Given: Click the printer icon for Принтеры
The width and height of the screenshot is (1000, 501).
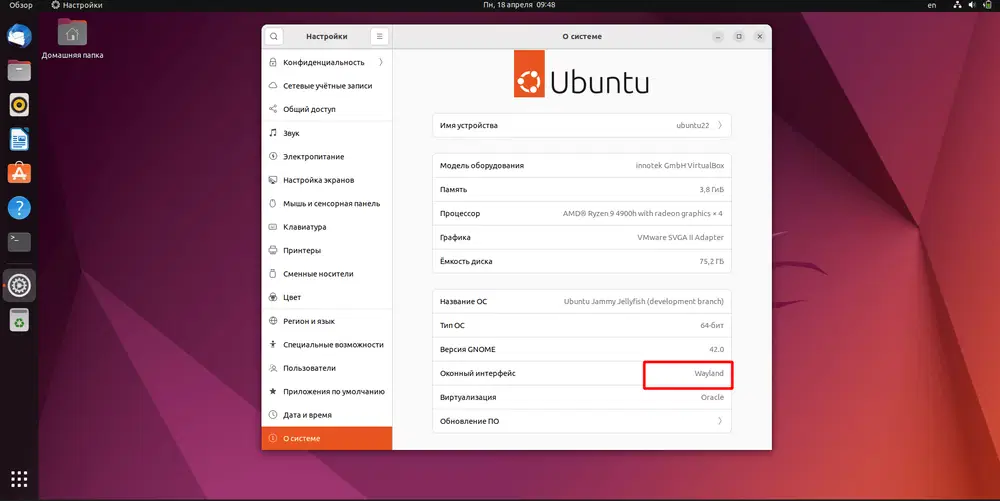Looking at the screenshot, I should coord(273,250).
